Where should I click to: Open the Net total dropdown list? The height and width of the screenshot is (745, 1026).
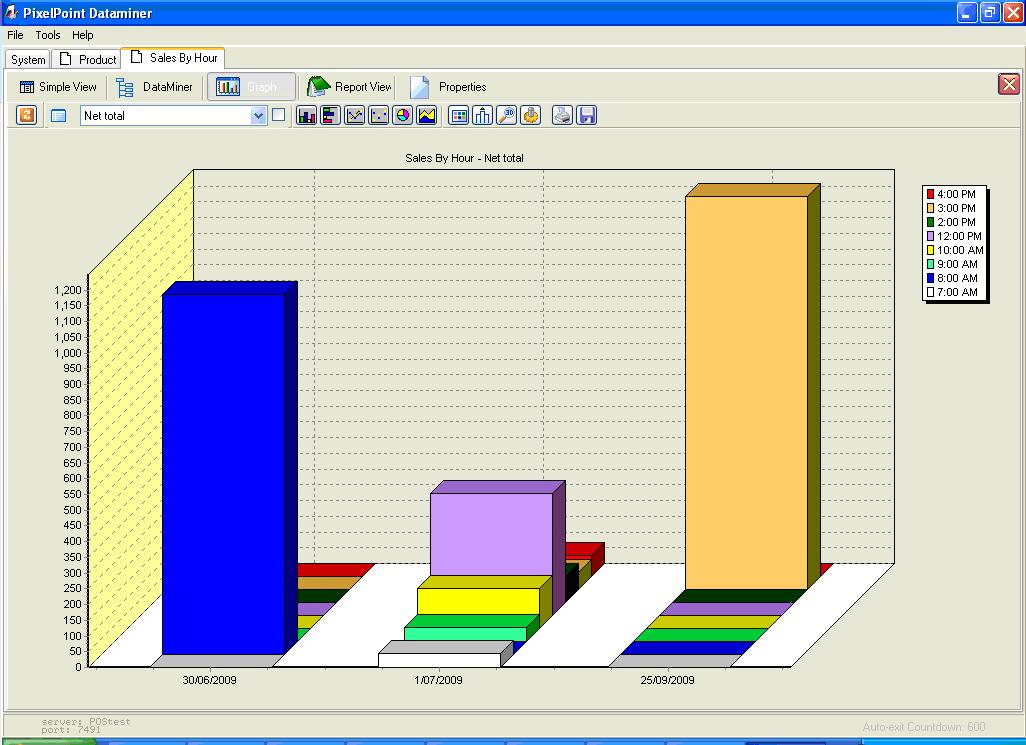pos(259,116)
